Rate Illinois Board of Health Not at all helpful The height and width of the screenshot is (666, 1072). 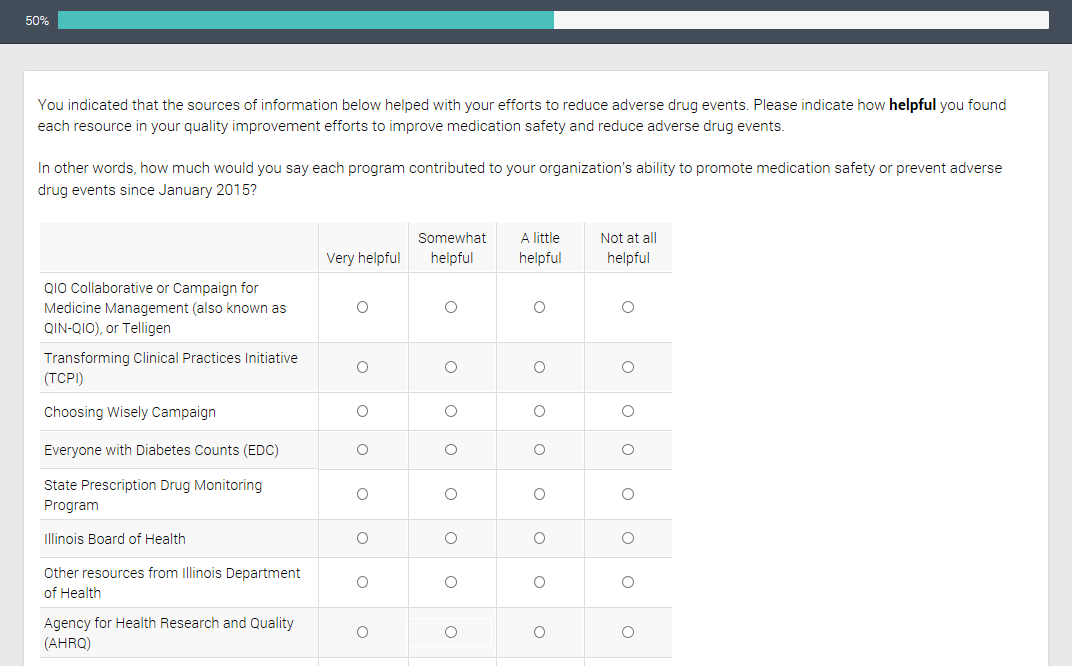point(628,538)
